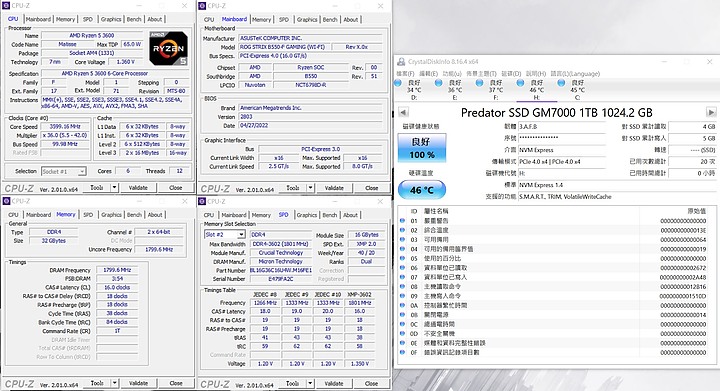The height and width of the screenshot is (391, 720).
Task: Open the 編輯(E) menu in CrystalDiskInfo
Action: (428, 73)
